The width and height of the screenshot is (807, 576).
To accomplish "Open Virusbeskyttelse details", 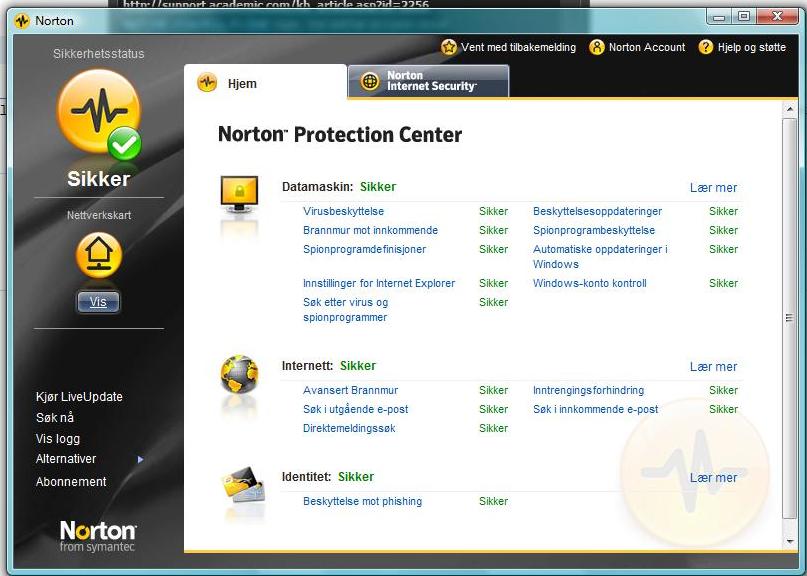I will (343, 211).
